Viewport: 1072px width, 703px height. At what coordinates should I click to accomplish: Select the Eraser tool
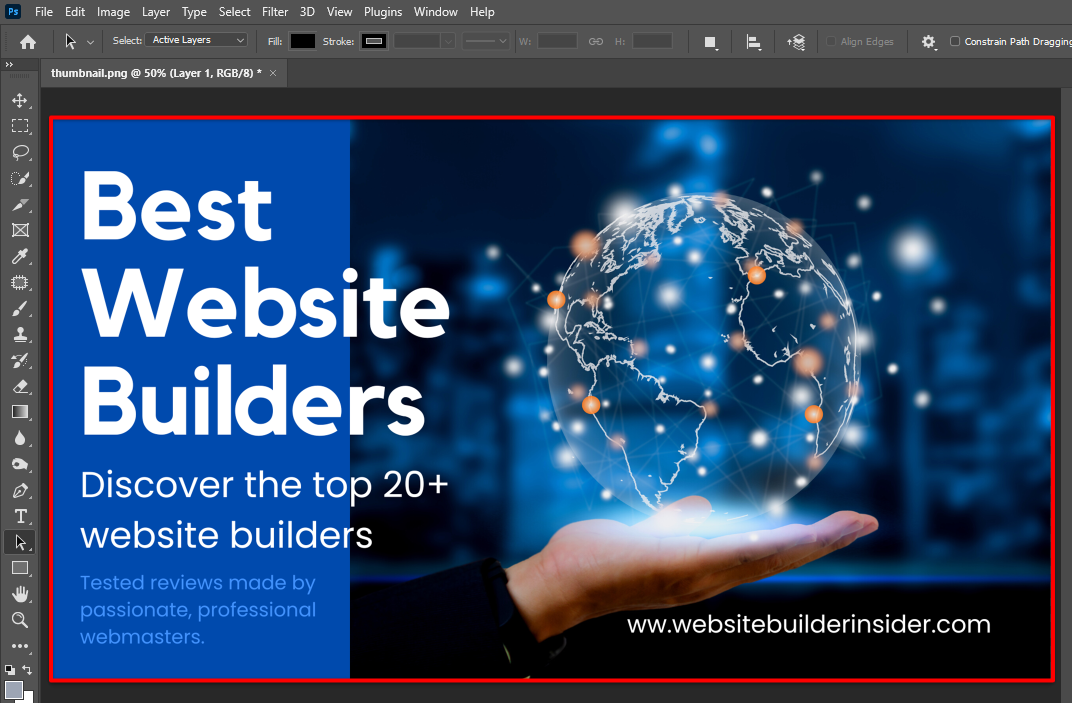[x=20, y=386]
